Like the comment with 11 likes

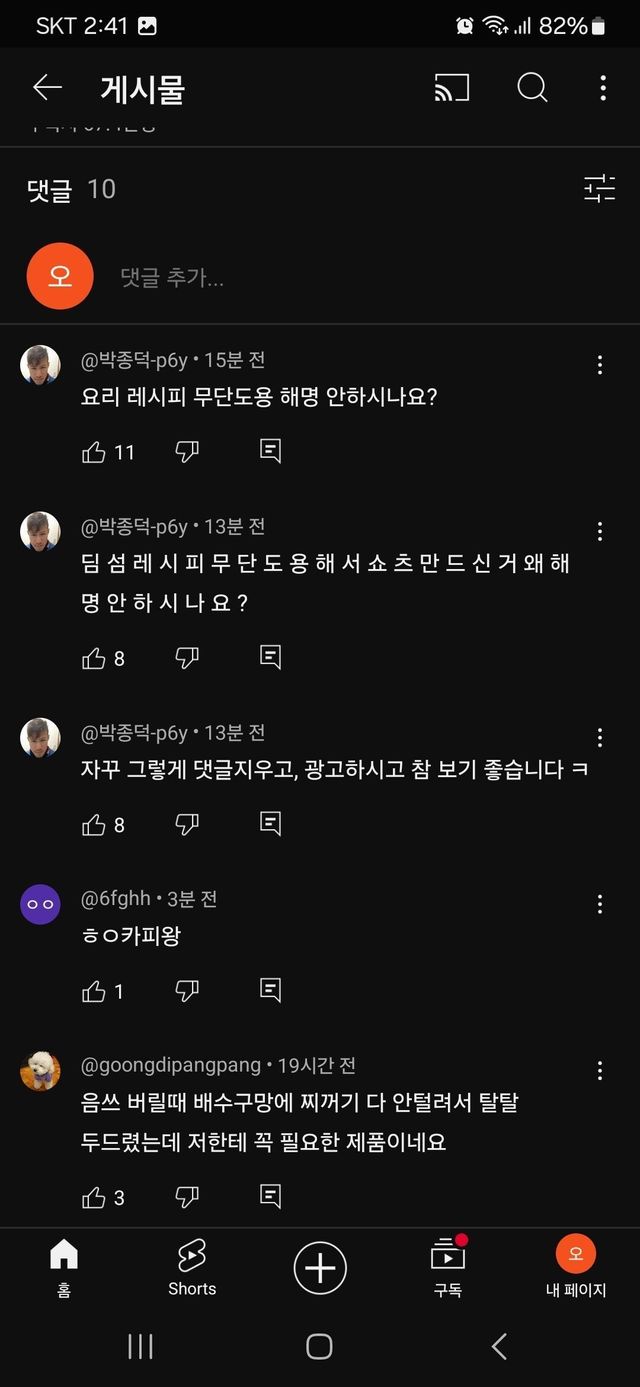(94, 452)
